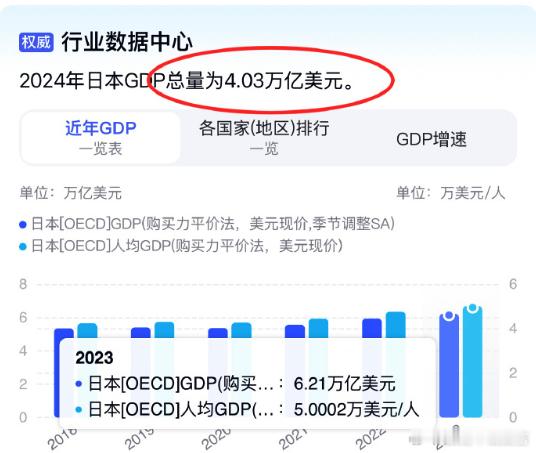
Task: Click highlighted 2023 per-capita bar marker dot
Action: (472, 308)
